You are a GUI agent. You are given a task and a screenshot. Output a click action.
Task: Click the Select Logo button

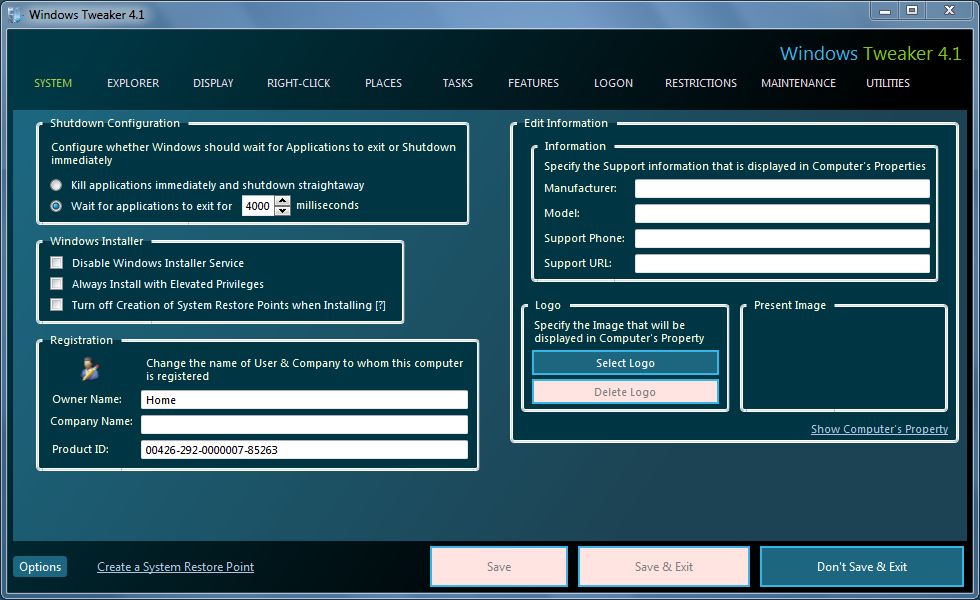[625, 363]
